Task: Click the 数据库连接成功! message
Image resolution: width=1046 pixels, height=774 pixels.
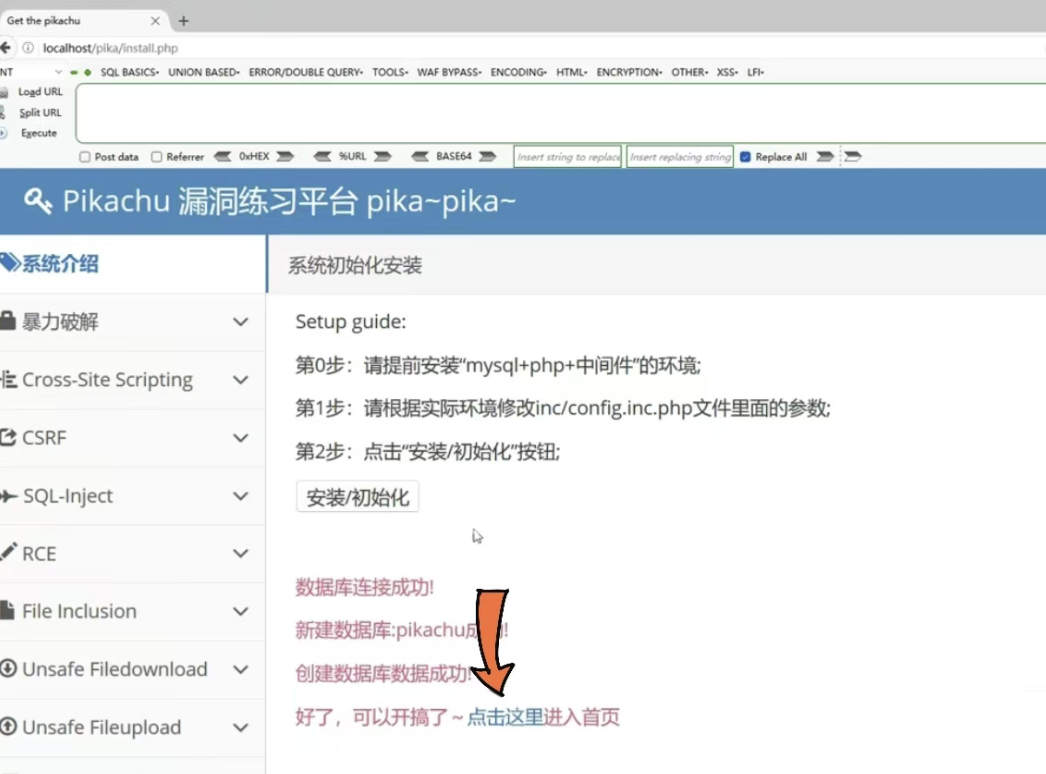Action: [365, 587]
